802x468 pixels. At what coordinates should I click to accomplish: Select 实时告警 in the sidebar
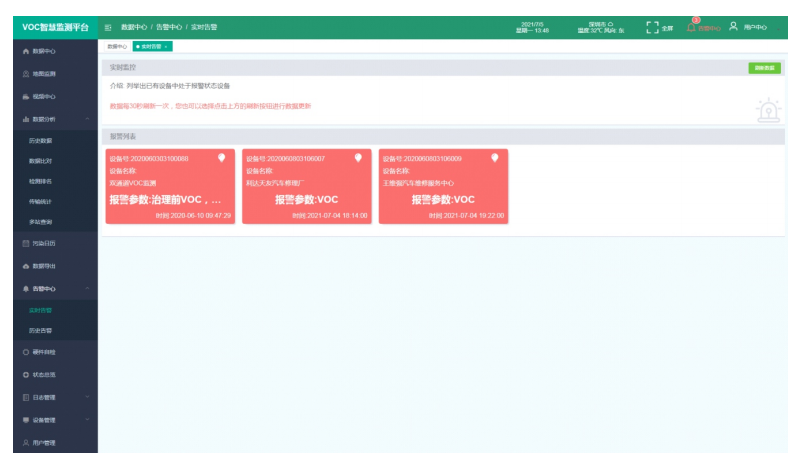tap(55, 310)
